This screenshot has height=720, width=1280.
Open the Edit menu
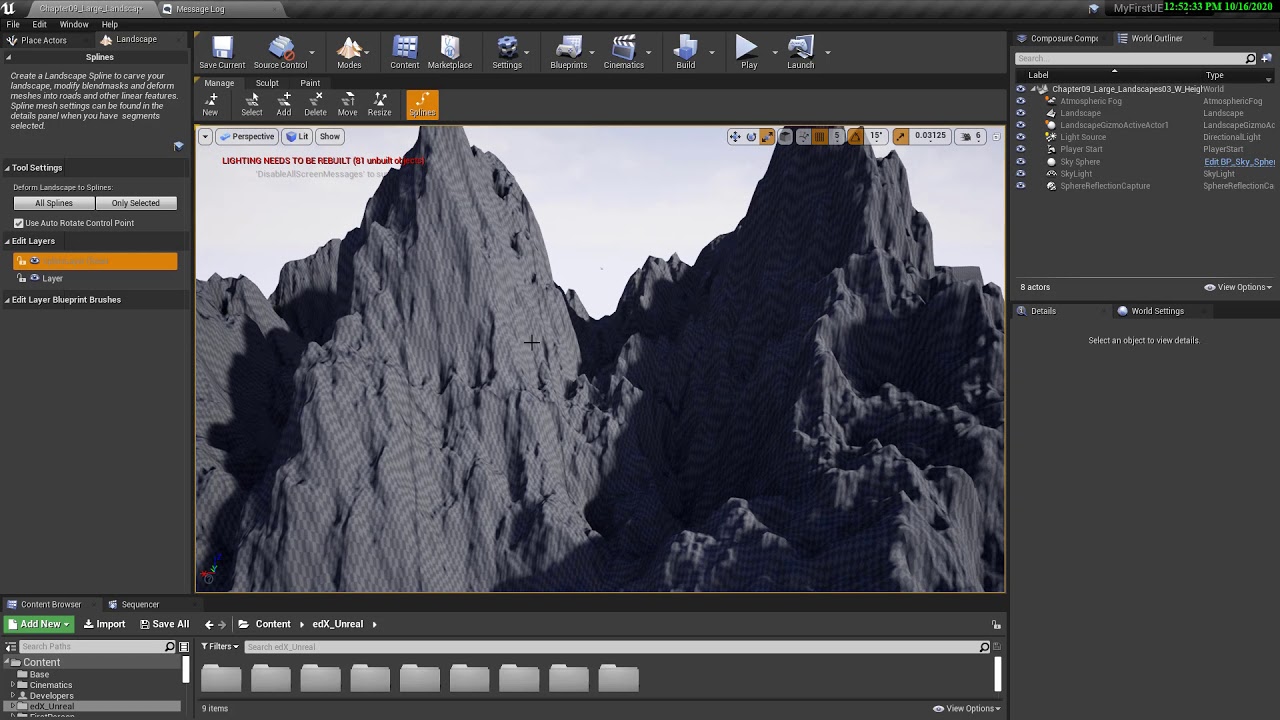[40, 24]
